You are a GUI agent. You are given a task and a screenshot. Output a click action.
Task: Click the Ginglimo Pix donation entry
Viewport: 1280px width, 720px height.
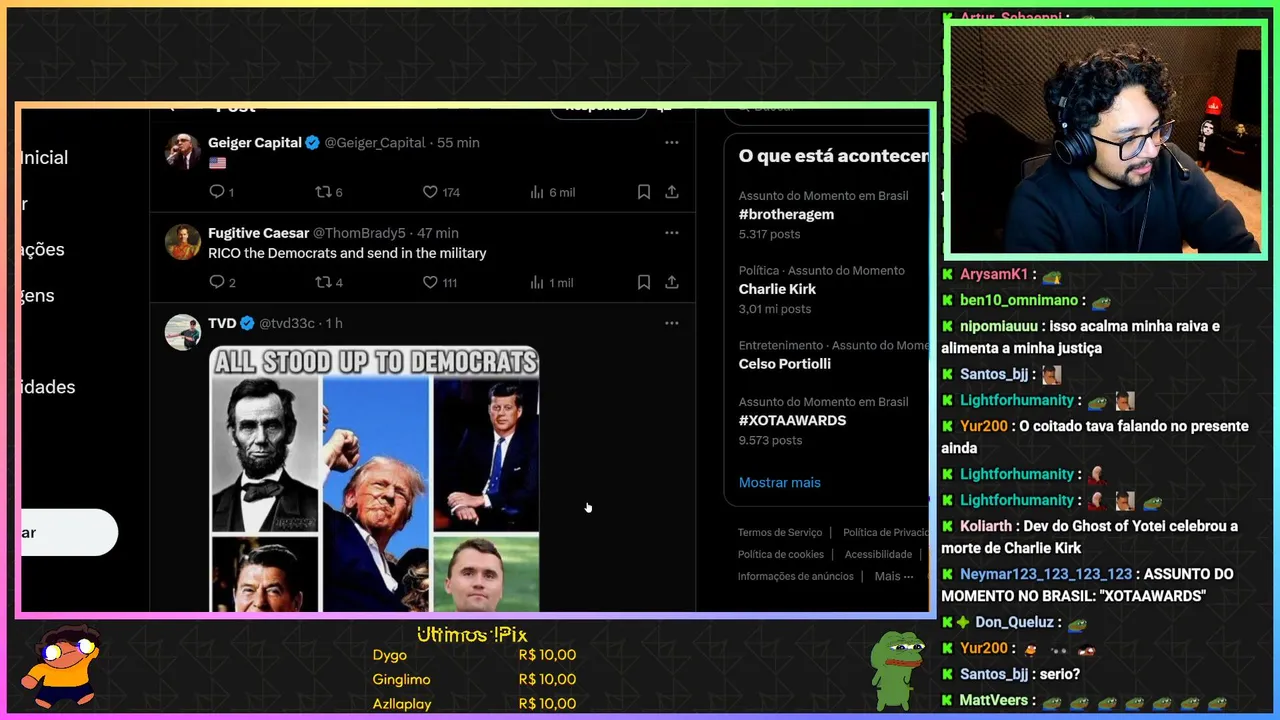tap(474, 679)
